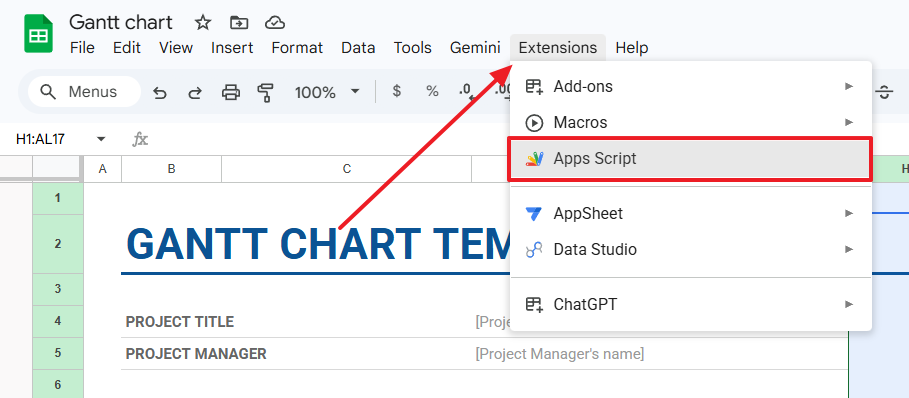The image size is (909, 398).
Task: Click the strikethrough icon in toolbar
Action: pos(884,92)
